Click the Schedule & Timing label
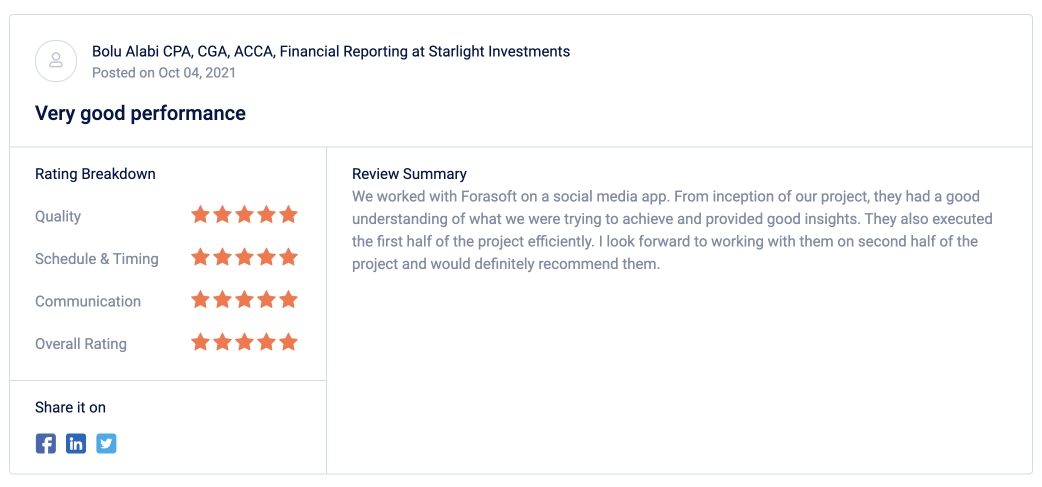1042x487 pixels. click(97, 259)
